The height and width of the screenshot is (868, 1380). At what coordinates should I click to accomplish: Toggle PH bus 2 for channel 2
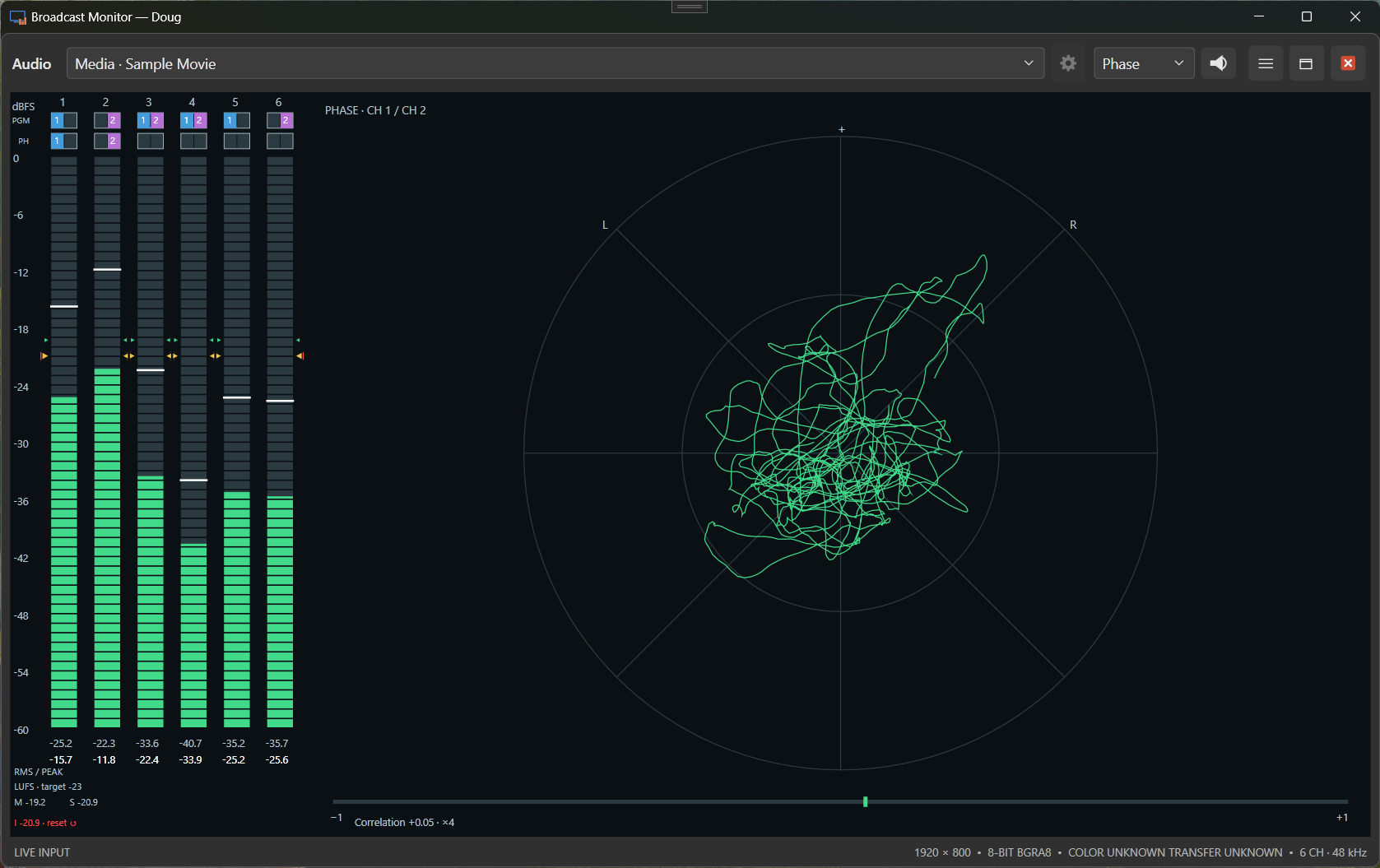pos(114,141)
